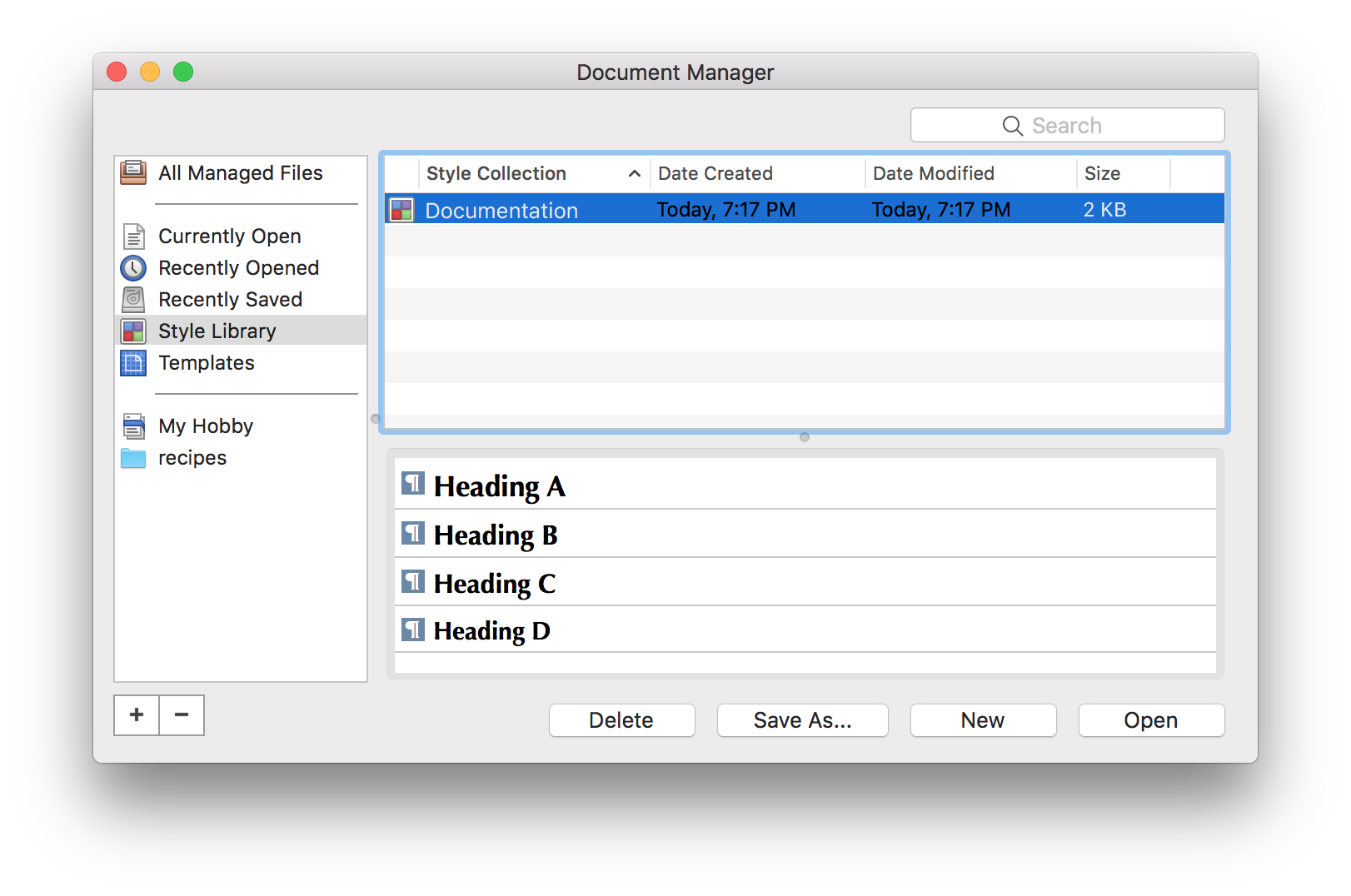The width and height of the screenshot is (1351, 896).
Task: Click the paragraph icon beside Heading B
Action: 413,533
